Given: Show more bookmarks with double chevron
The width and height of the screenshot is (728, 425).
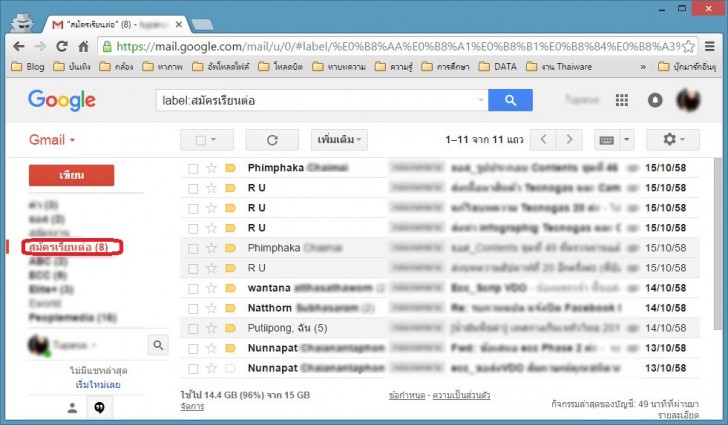Looking at the screenshot, I should pos(643,67).
